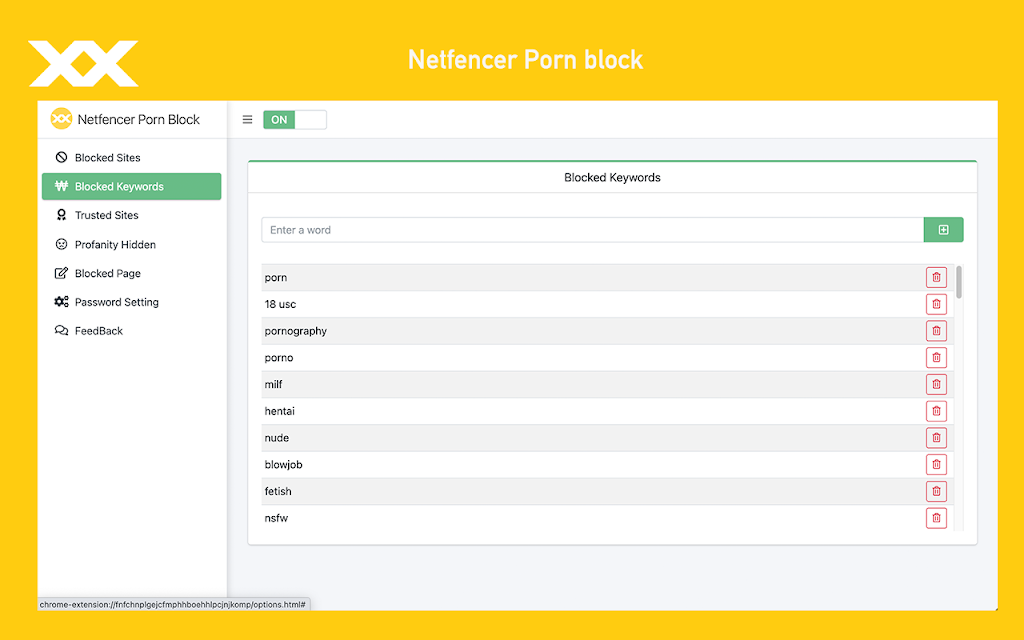Click the keyword list scrollbar
The height and width of the screenshot is (640, 1024).
(959, 282)
